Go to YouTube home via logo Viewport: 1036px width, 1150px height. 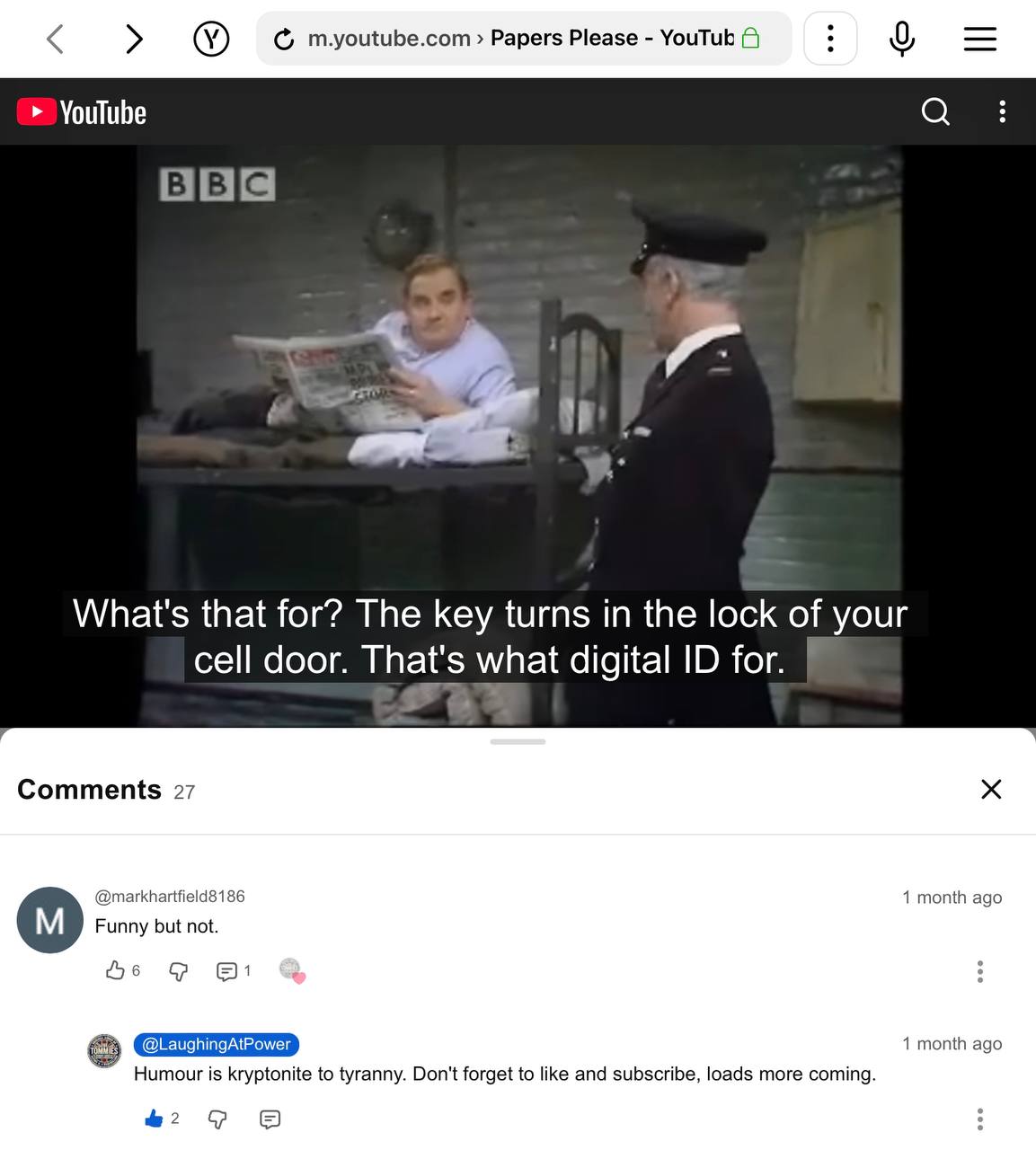(x=82, y=112)
